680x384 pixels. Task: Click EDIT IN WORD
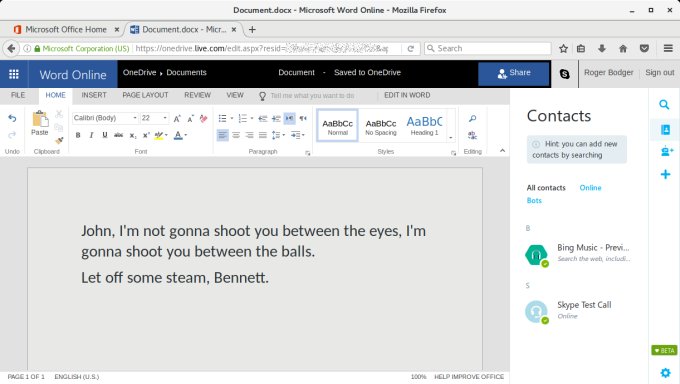407,95
